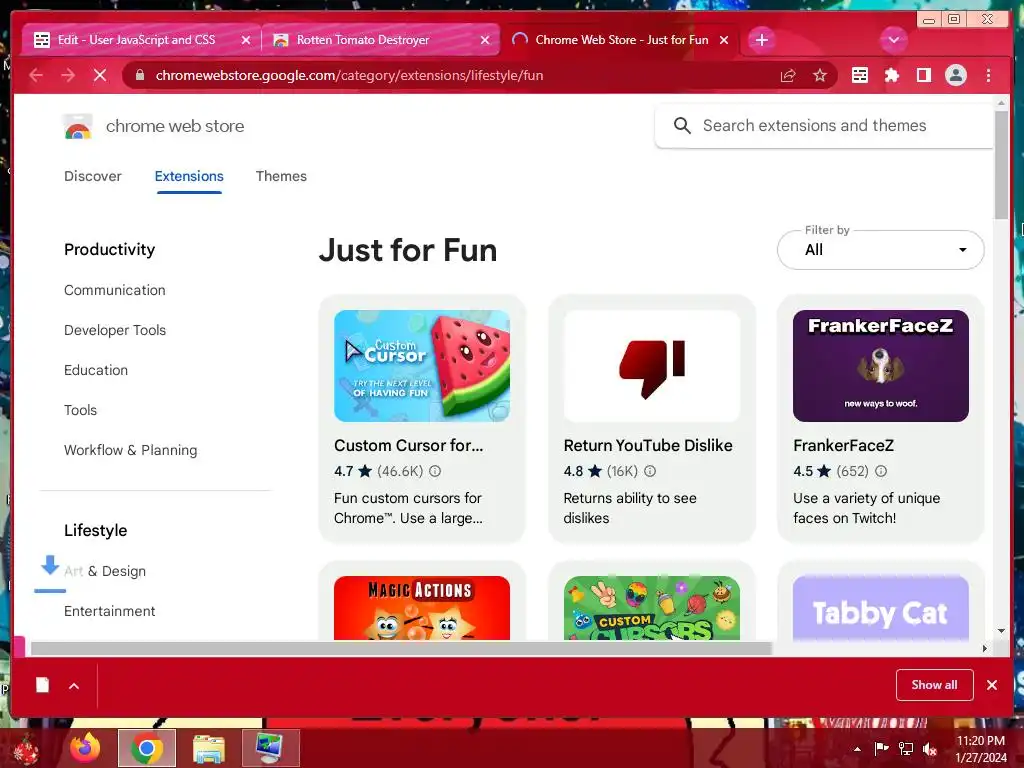Select the Lifestyle category heading

(95, 530)
